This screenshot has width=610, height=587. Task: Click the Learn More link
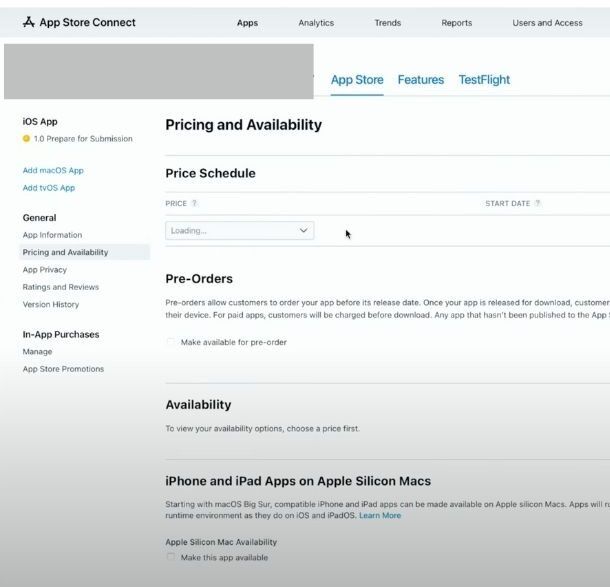(380, 515)
